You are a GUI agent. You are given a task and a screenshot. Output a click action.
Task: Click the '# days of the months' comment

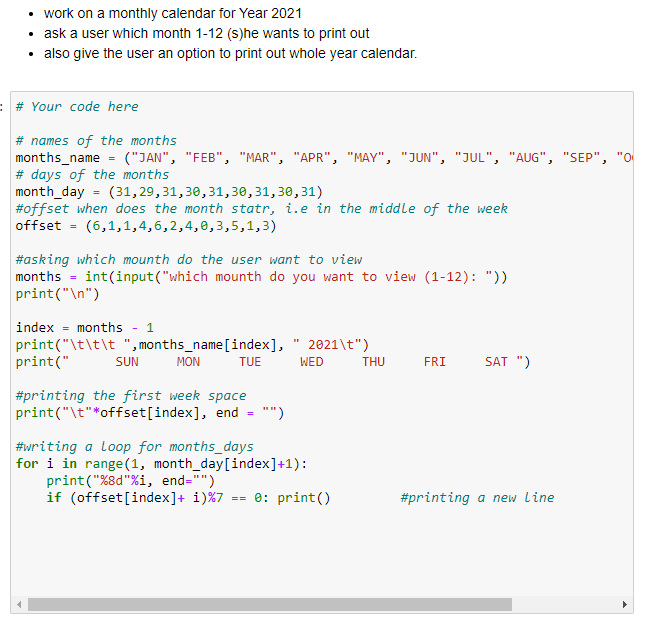point(92,175)
